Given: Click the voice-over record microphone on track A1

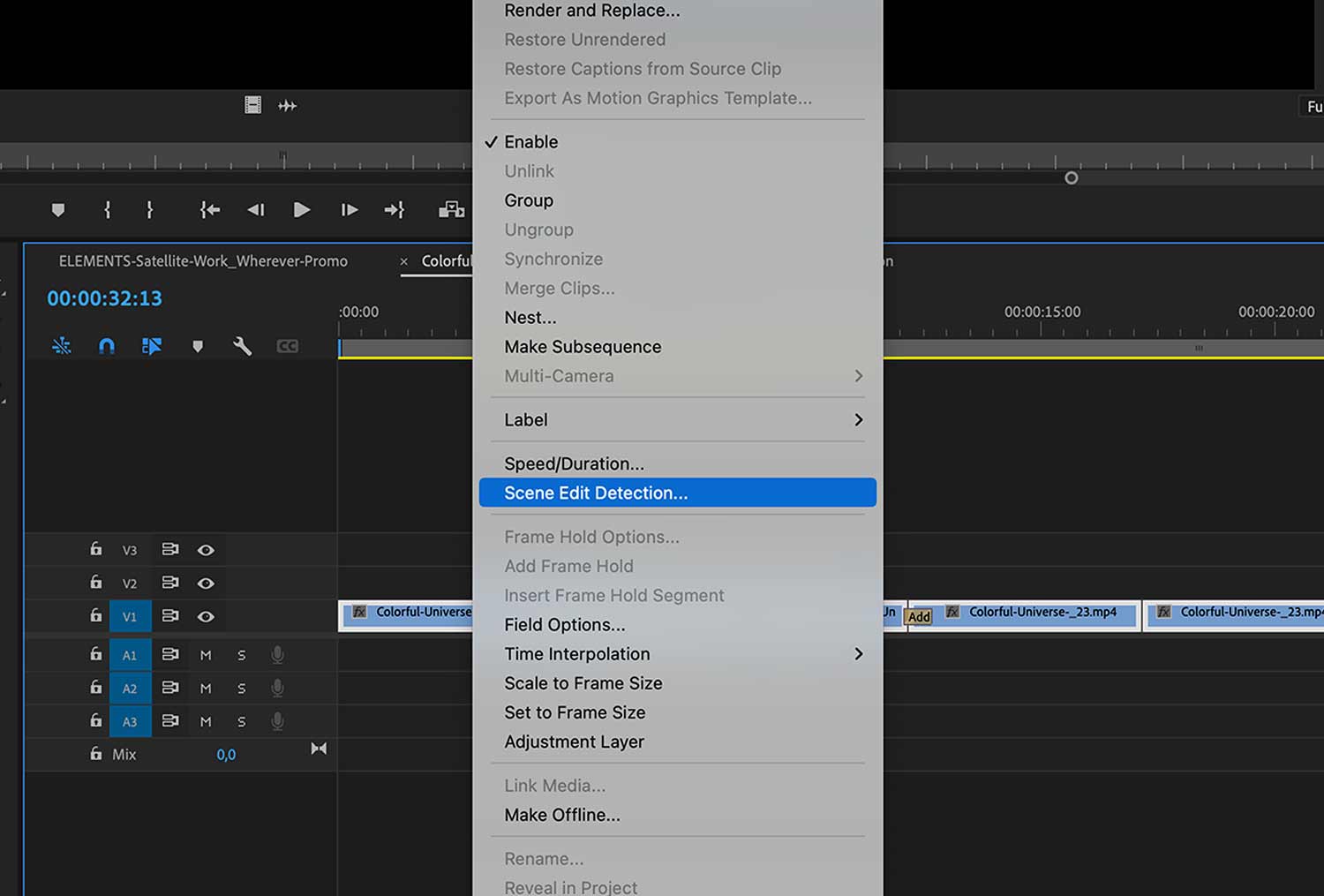Looking at the screenshot, I should point(277,654).
